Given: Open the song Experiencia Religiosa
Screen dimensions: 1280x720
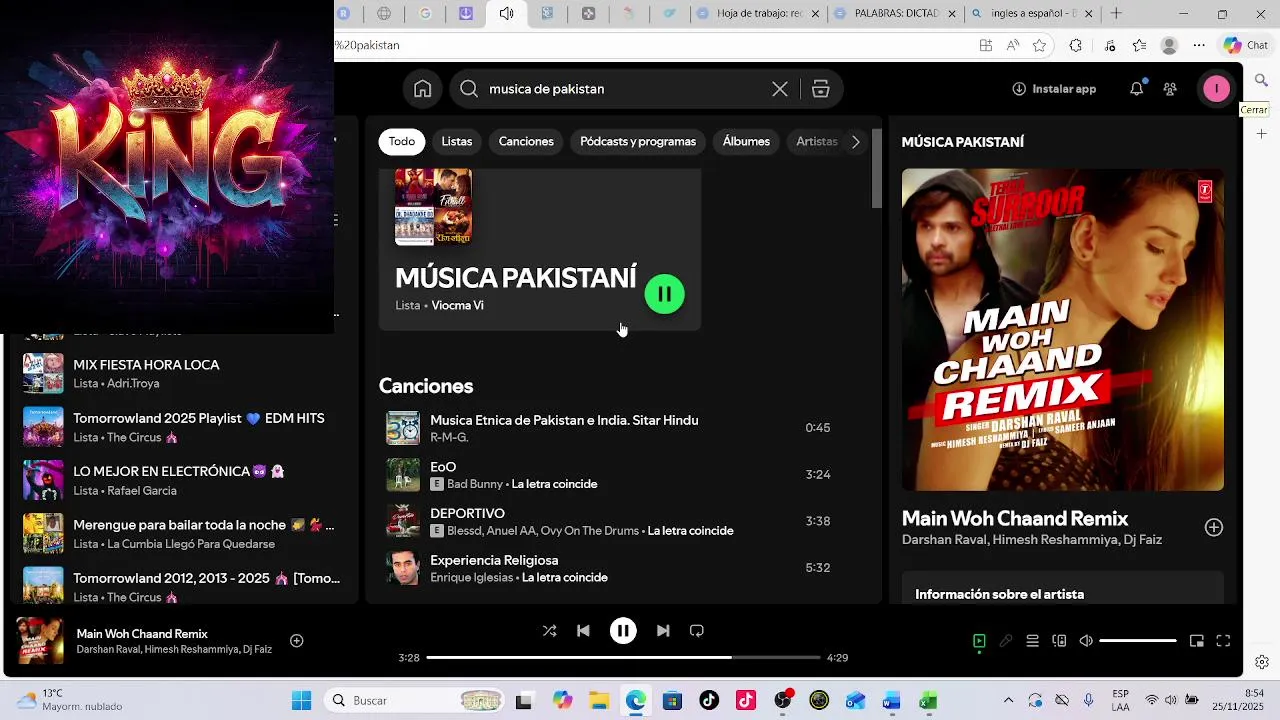Looking at the screenshot, I should [x=494, y=561].
